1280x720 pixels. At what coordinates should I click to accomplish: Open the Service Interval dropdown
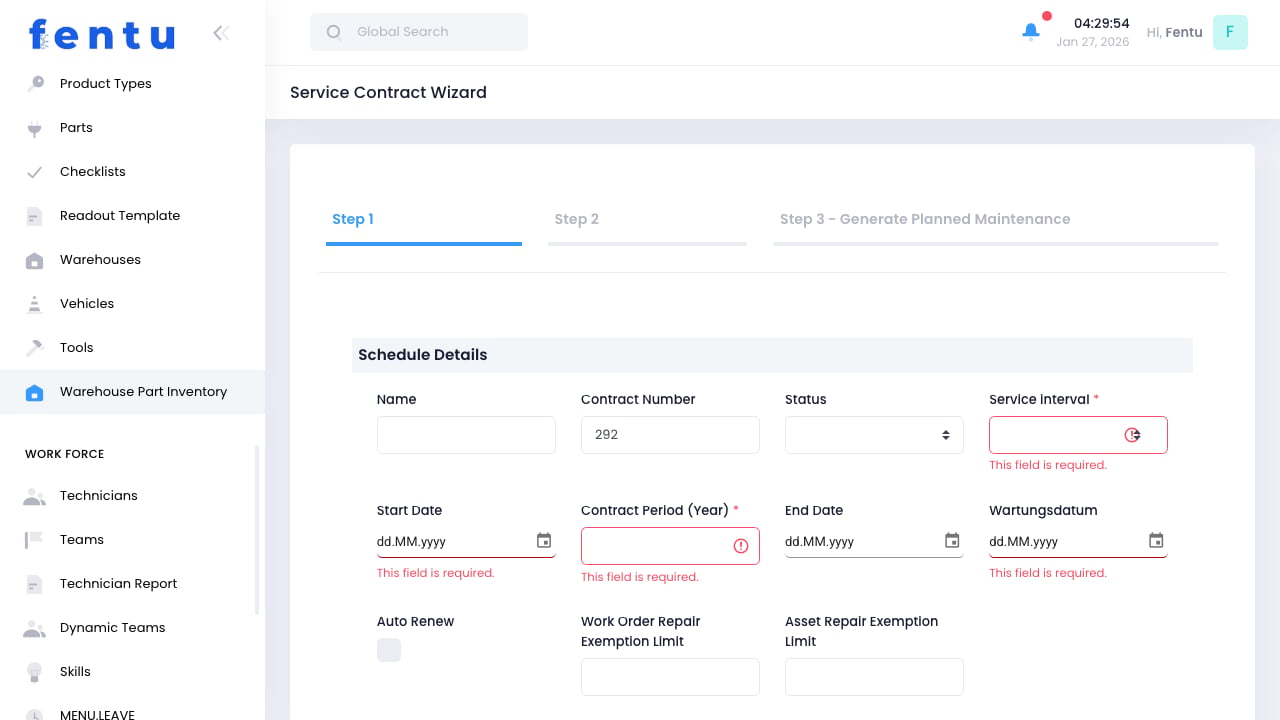[1078, 435]
